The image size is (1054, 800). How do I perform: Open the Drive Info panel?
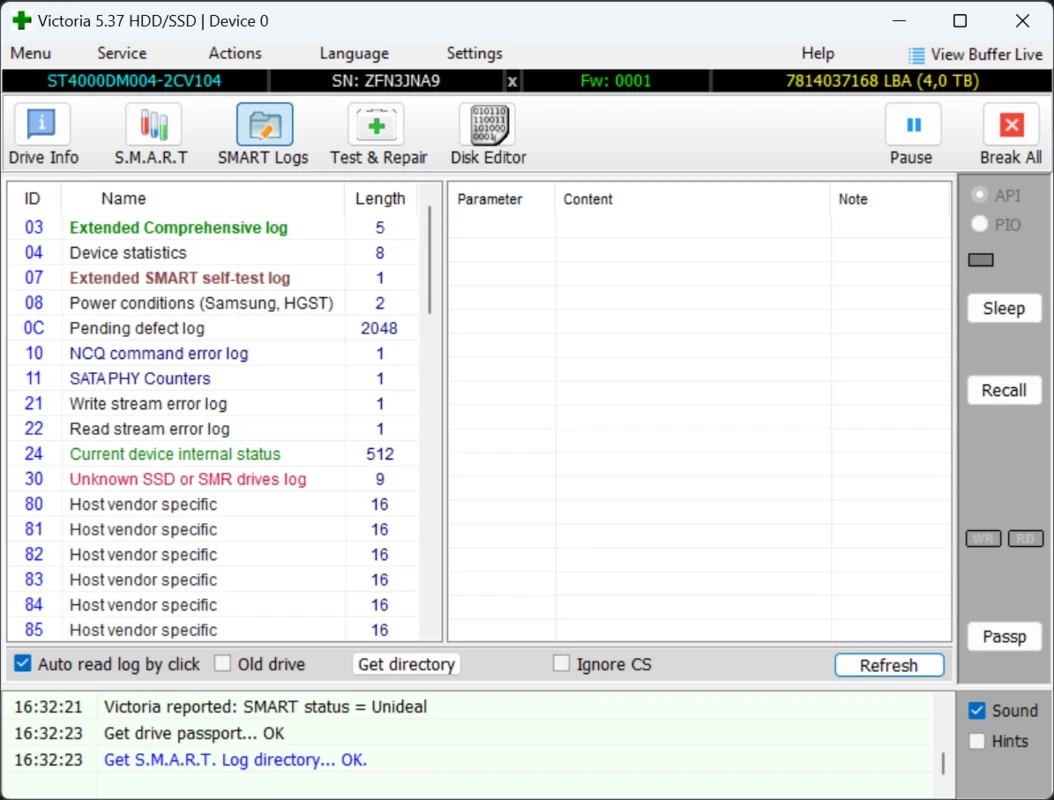tap(41, 125)
